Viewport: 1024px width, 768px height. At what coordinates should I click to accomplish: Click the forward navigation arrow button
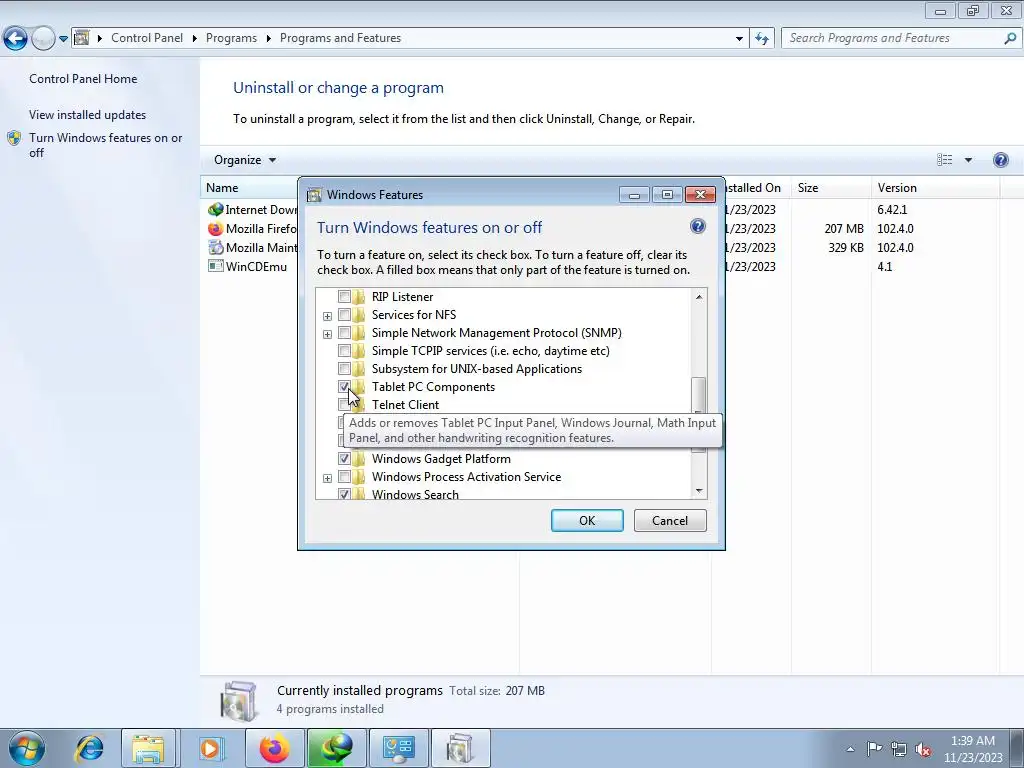(43, 38)
